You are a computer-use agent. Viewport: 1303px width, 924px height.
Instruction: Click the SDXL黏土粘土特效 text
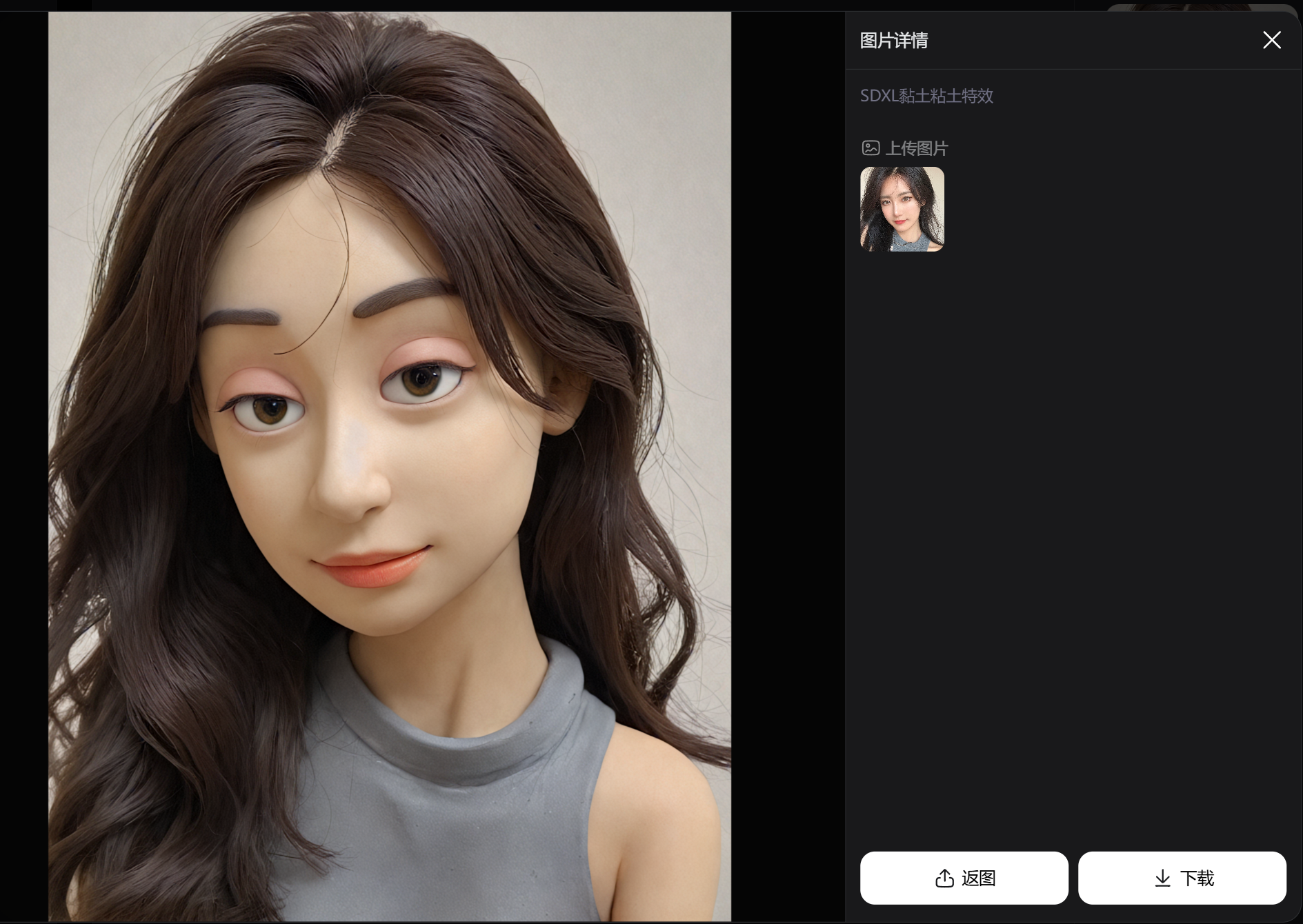coord(926,96)
